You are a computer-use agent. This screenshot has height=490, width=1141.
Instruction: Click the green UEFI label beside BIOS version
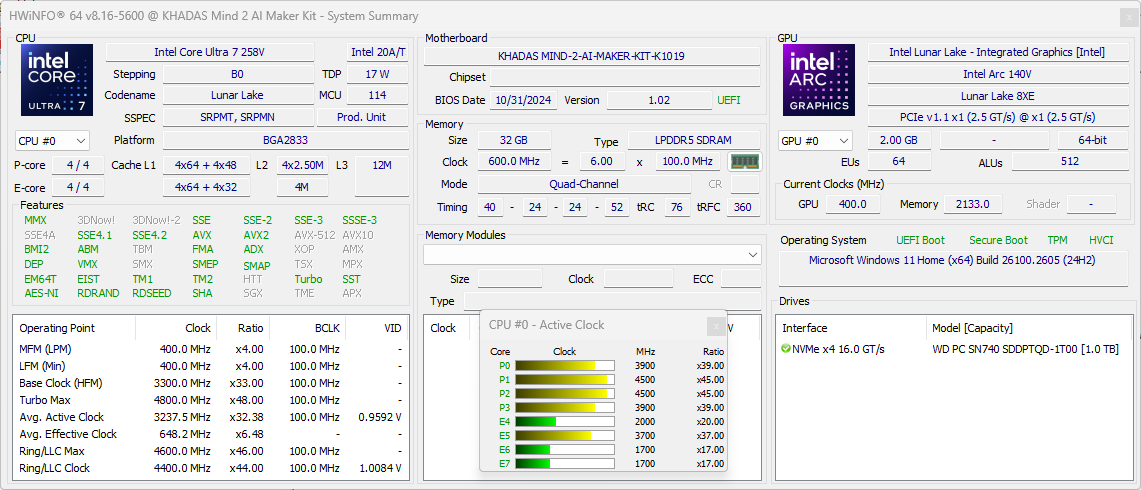click(729, 100)
